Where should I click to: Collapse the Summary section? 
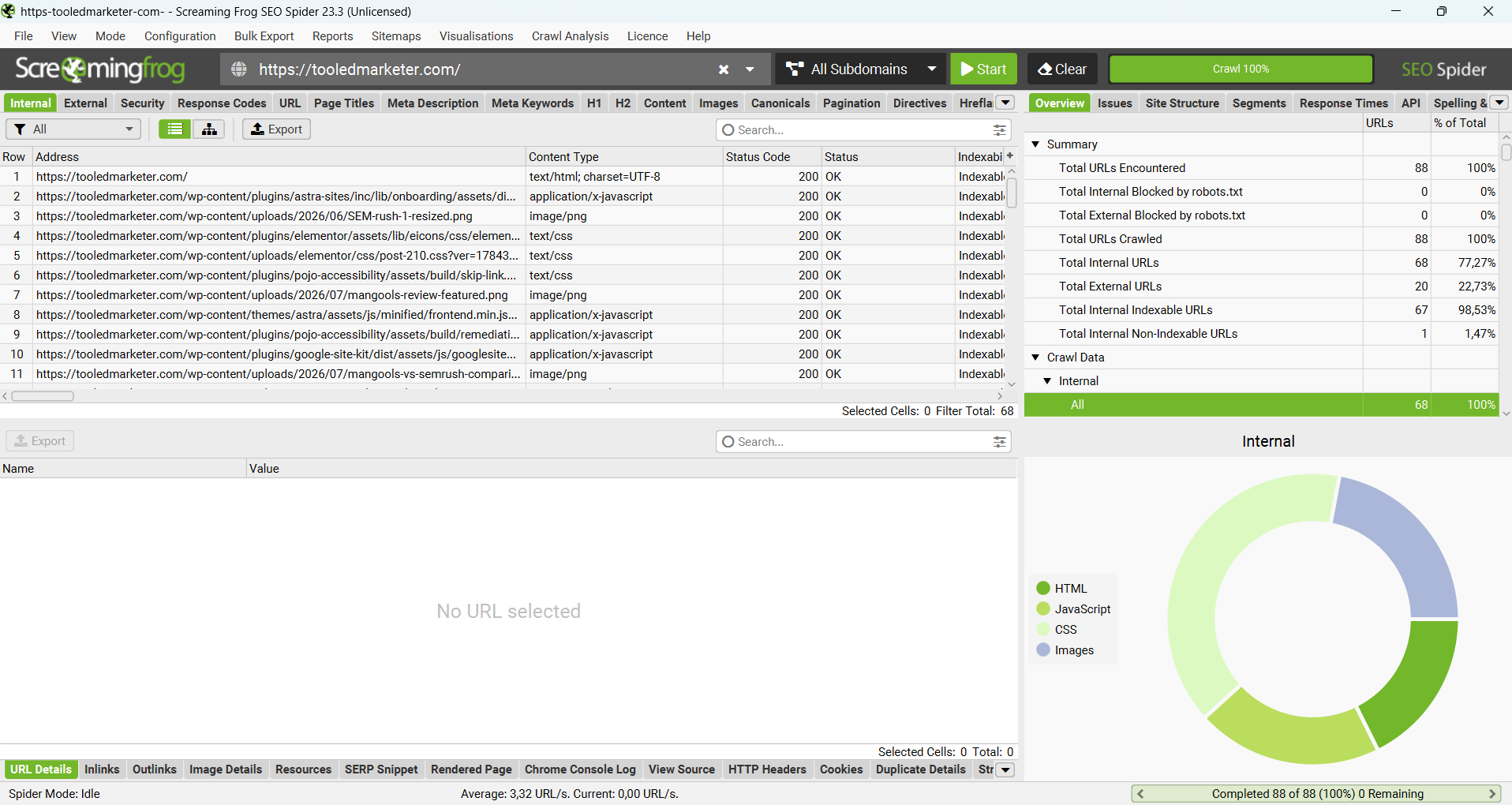point(1035,144)
